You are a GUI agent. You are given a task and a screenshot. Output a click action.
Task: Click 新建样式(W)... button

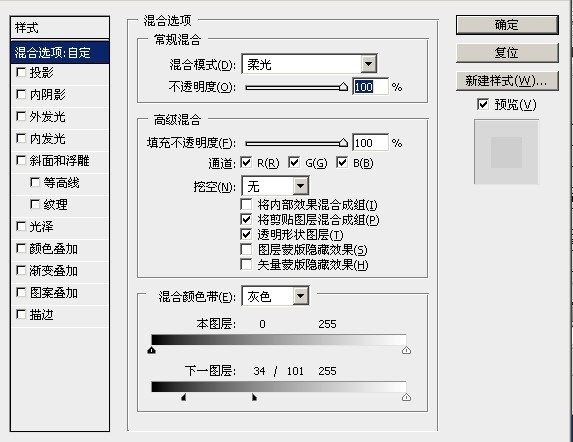click(507, 81)
